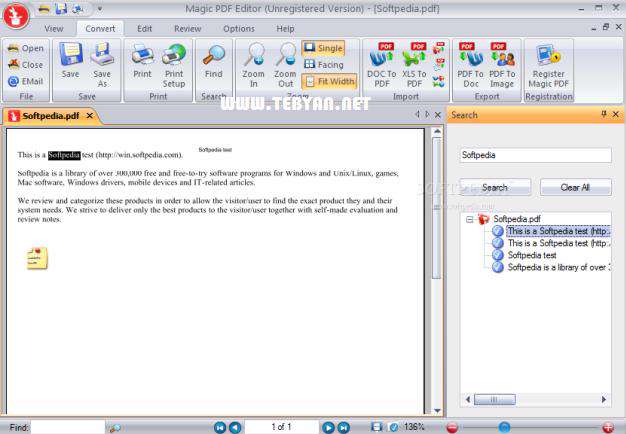
Task: Open the Edit ribbon tab
Action: click(144, 29)
